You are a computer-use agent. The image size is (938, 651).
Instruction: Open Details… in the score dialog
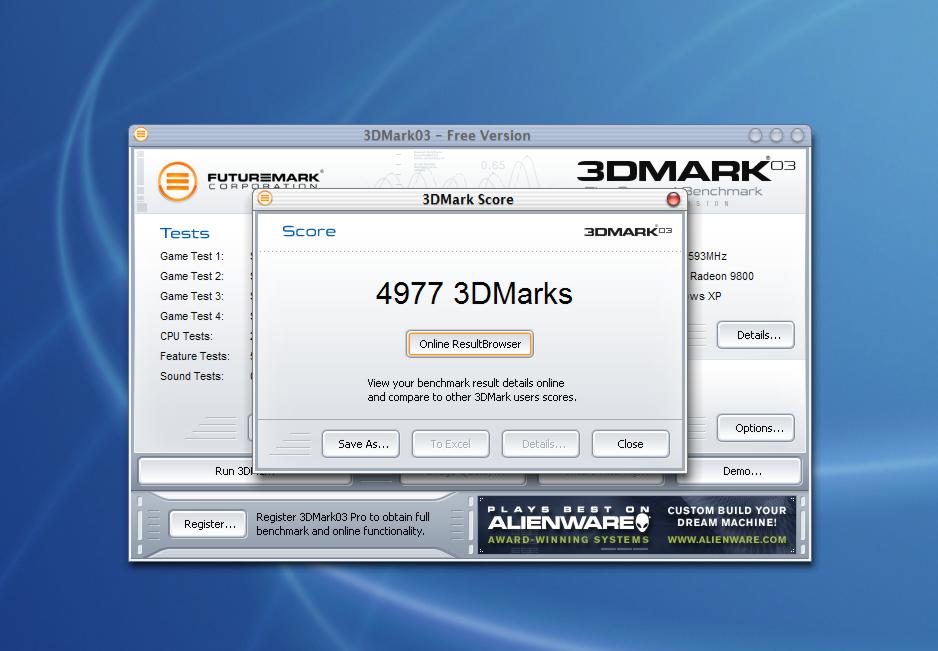click(x=541, y=444)
